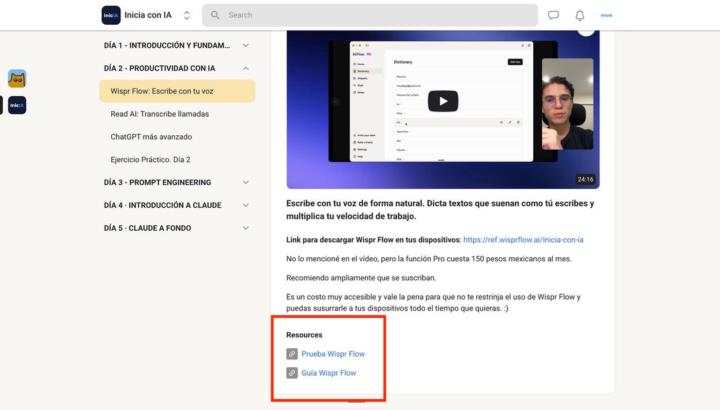Screen dimensions: 720x410
Task: Open the ref.wisprflow.ai/inicia-con-ia link
Action: [523, 240]
